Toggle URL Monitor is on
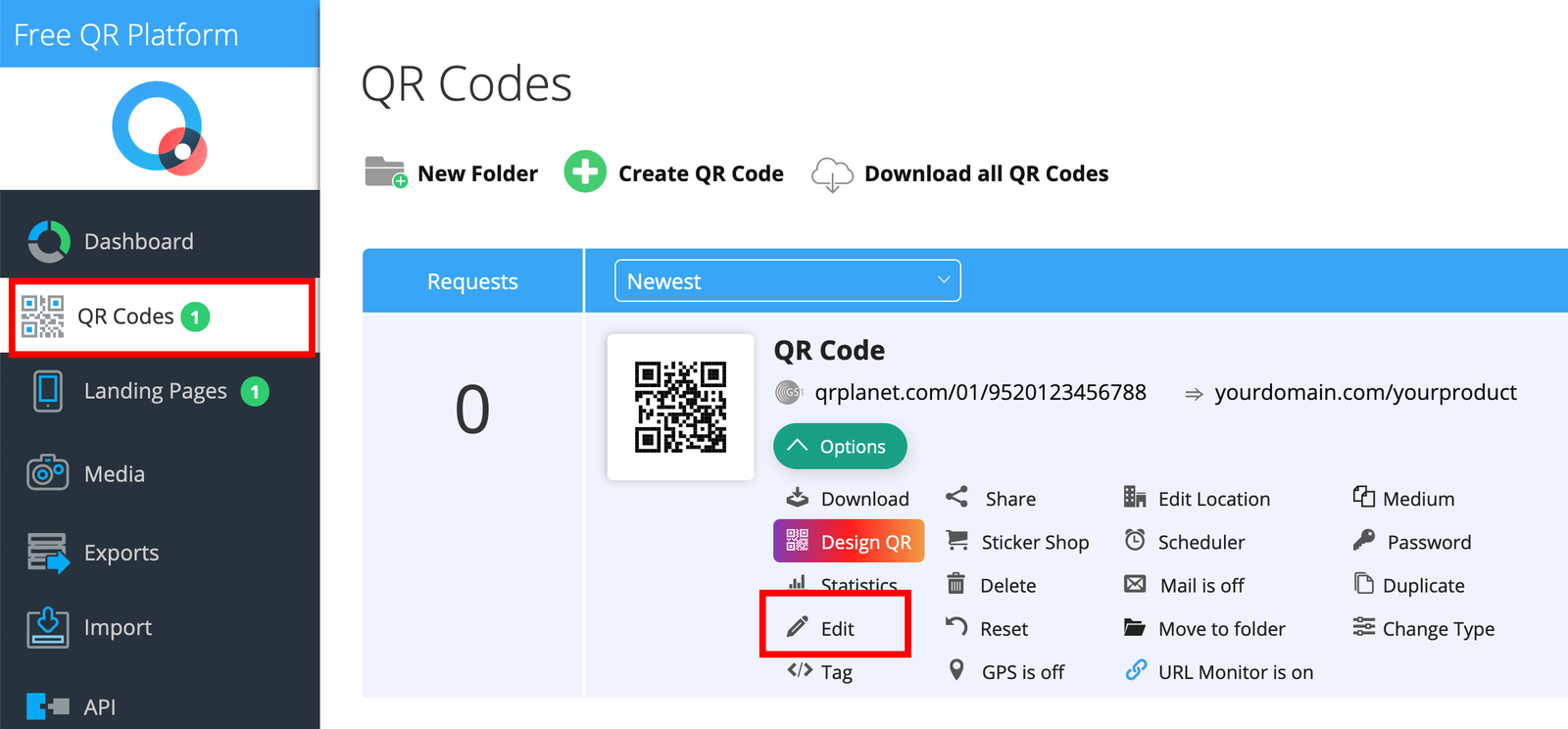1568x729 pixels. [1235, 672]
